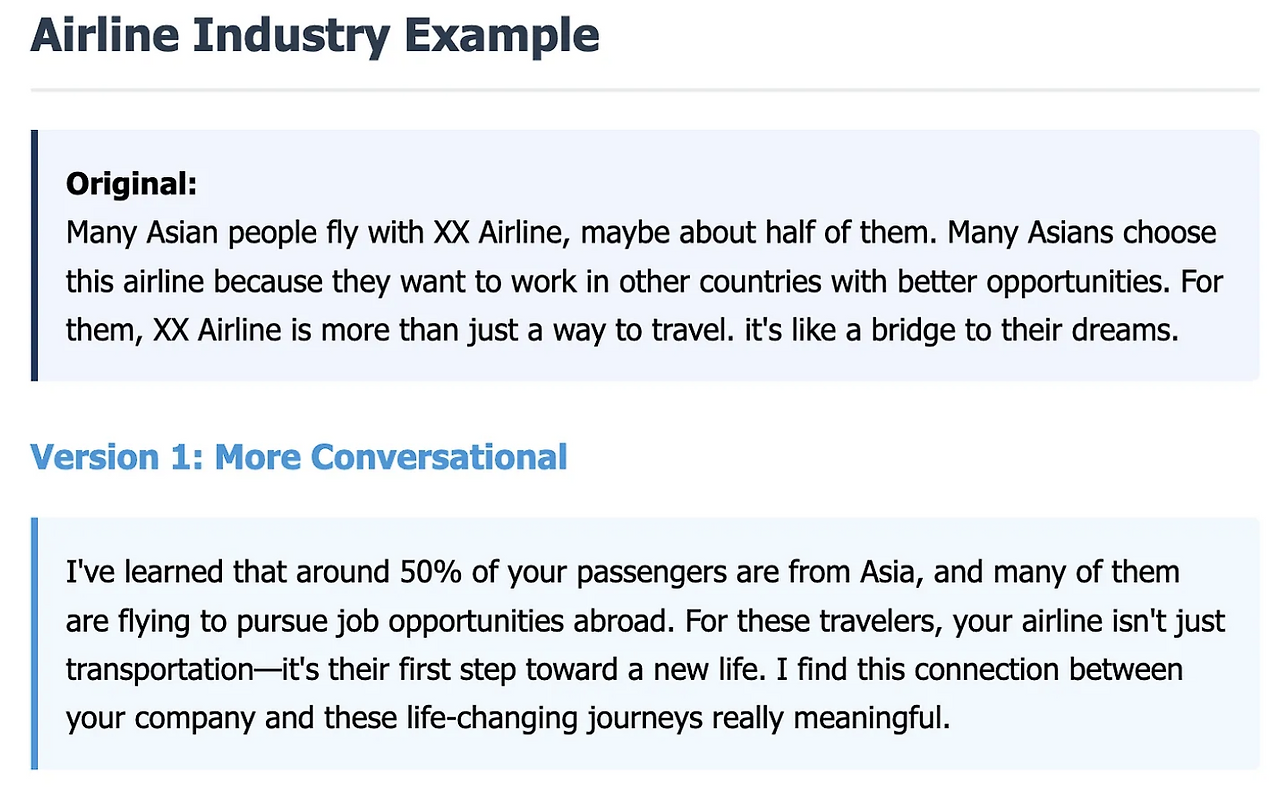Click "Many Asians choose" in the Original paragraph
1280x793 pixels.
[x=1082, y=234]
